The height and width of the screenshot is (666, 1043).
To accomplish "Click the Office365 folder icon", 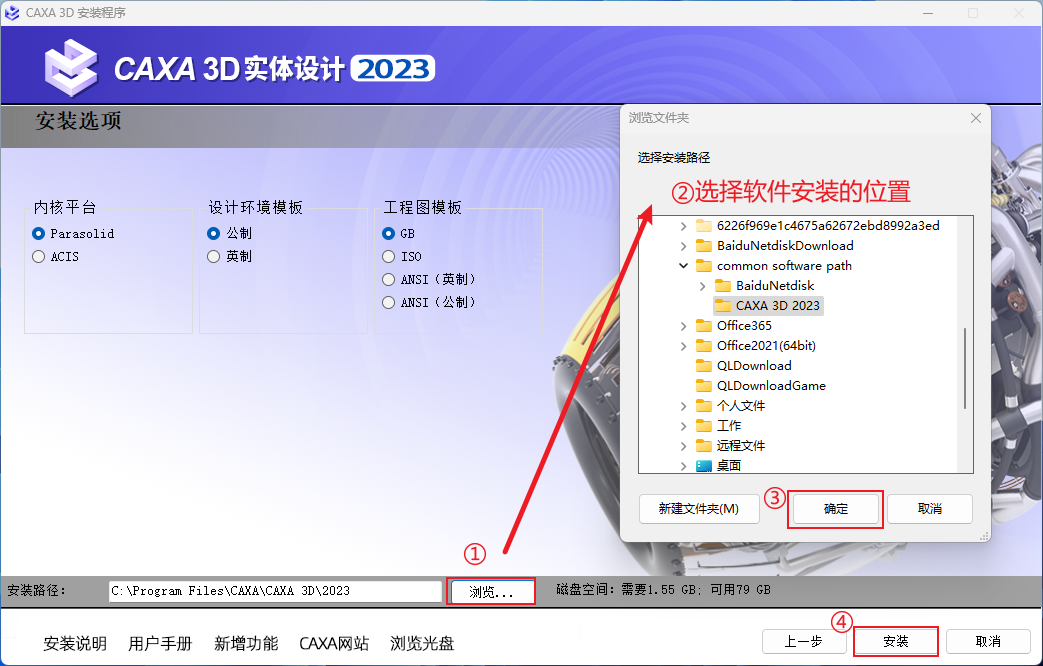I will pyautogui.click(x=704, y=325).
